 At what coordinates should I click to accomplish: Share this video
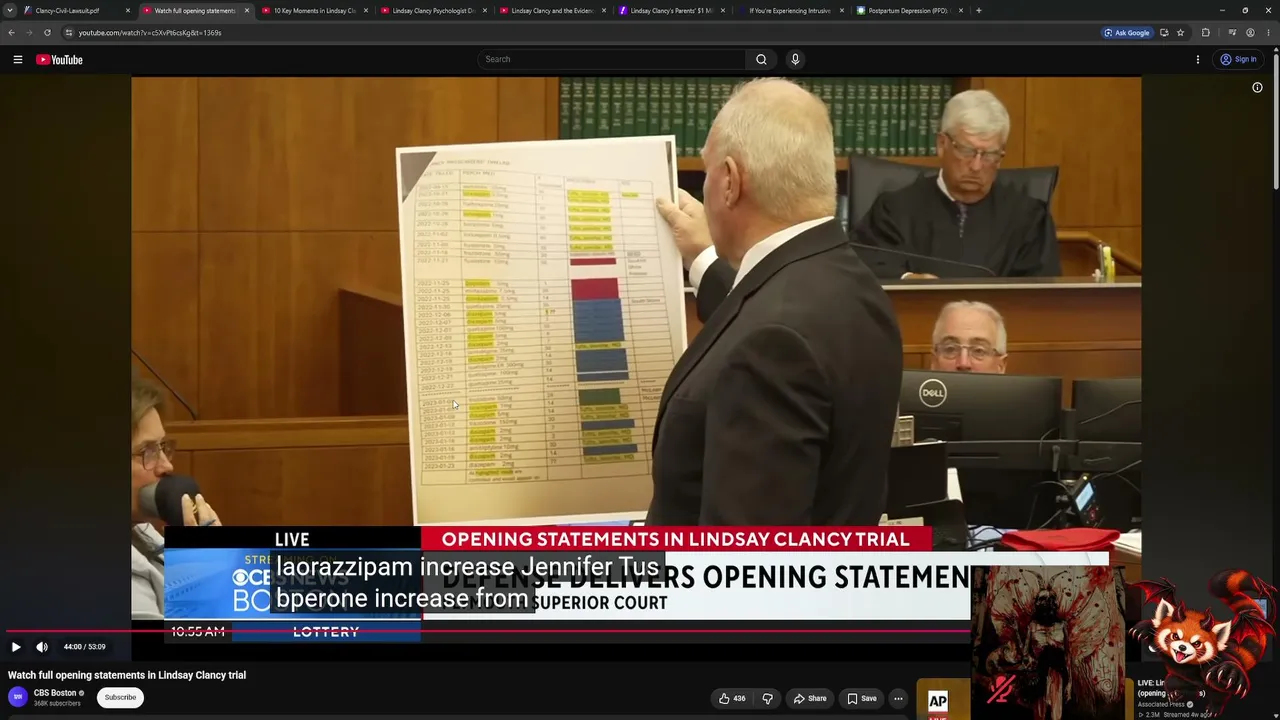pos(810,698)
